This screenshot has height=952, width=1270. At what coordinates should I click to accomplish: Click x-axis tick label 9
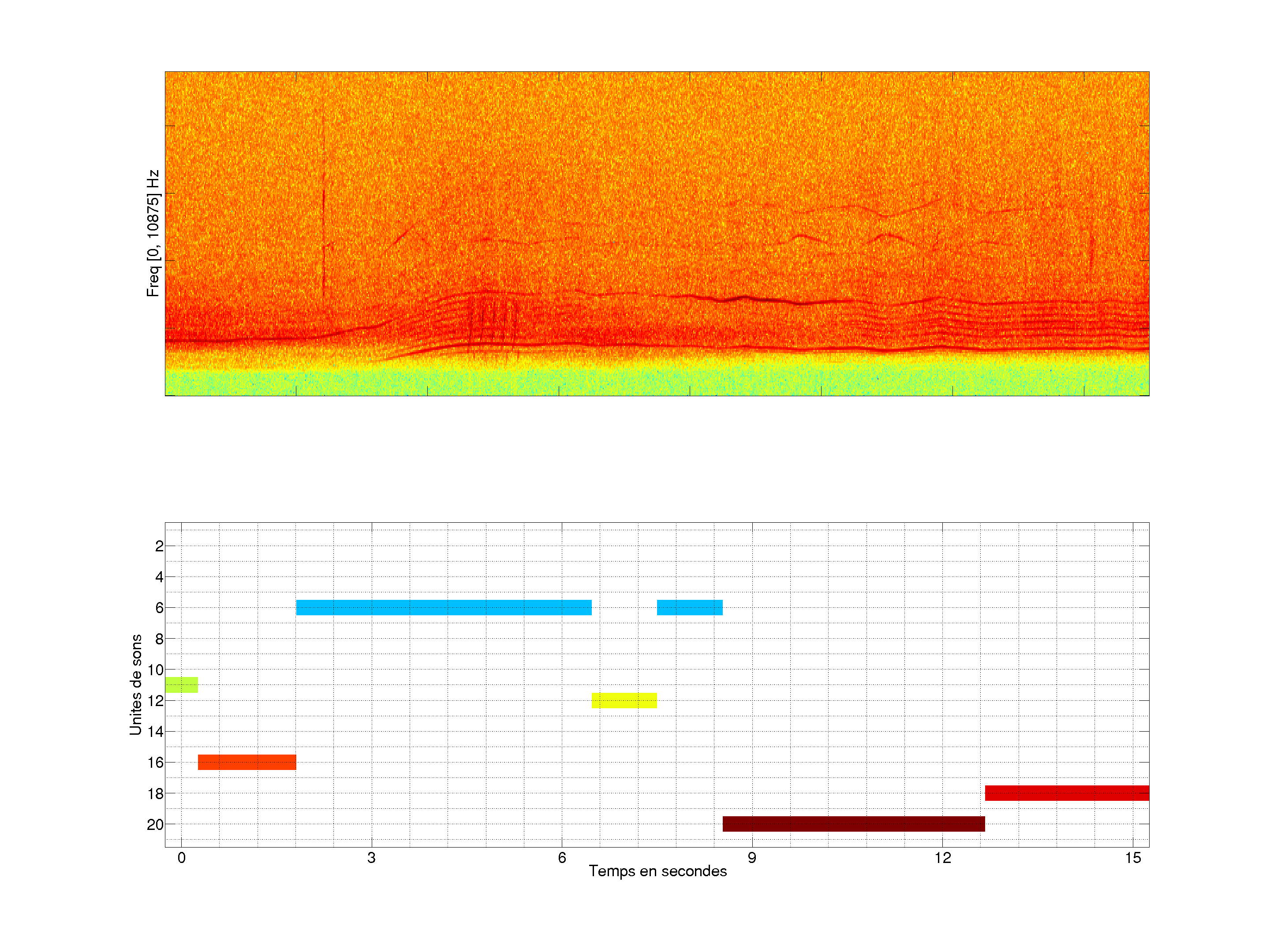tap(752, 858)
